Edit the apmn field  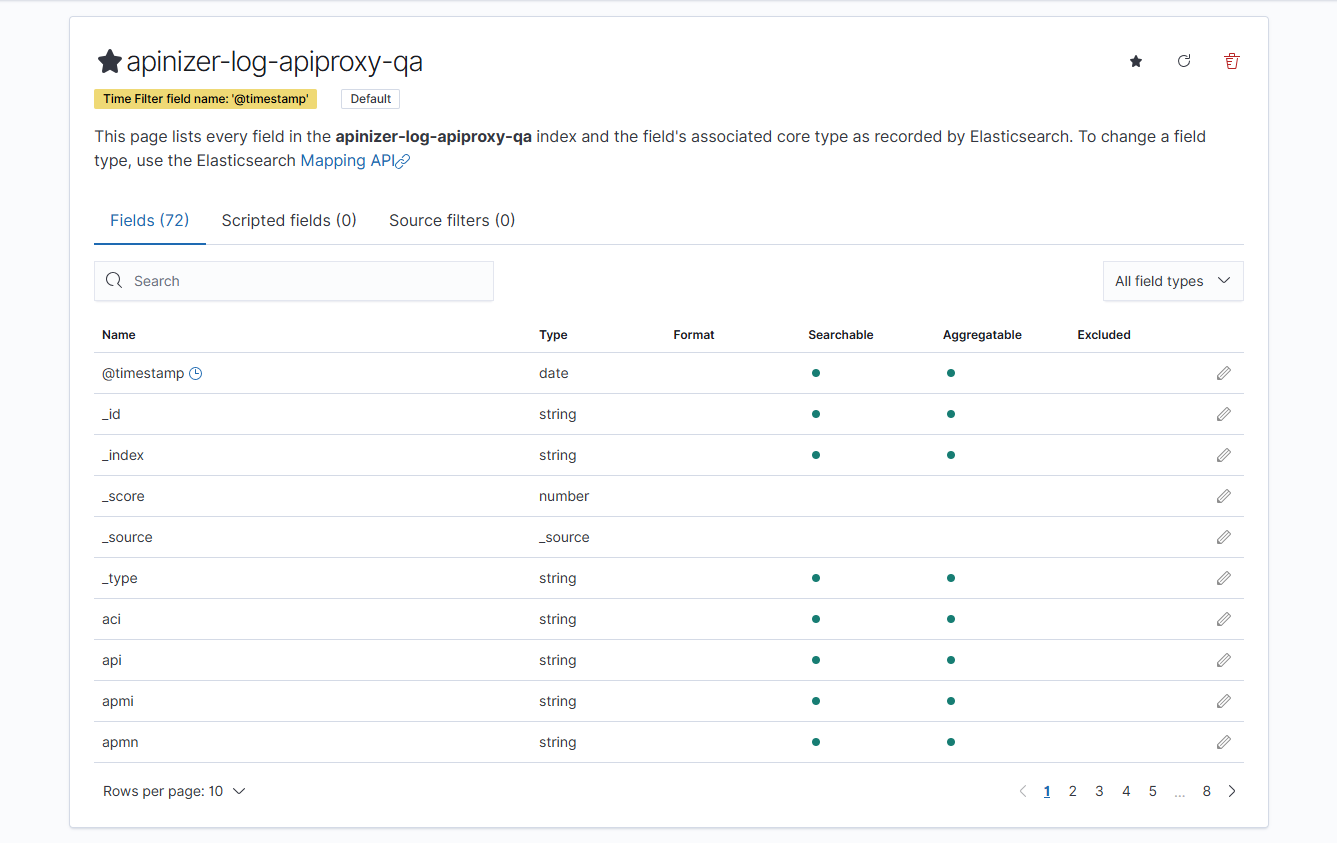point(1223,742)
